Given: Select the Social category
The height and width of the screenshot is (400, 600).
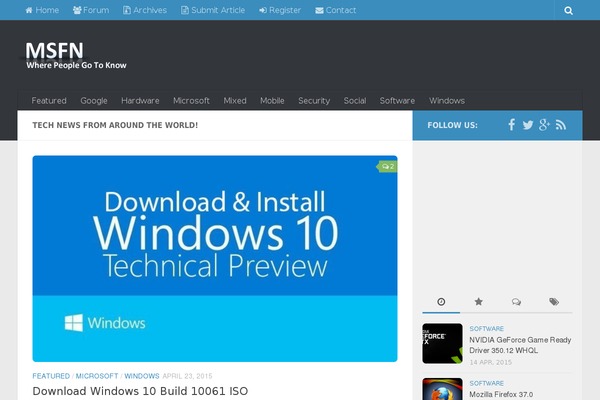Looking at the screenshot, I should pos(355,101).
